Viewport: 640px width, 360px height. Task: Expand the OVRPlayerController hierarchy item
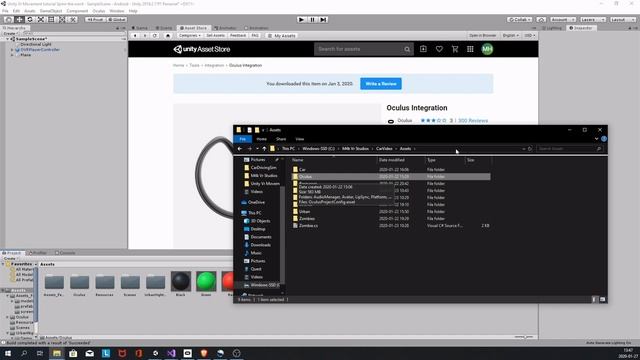tap(12, 50)
